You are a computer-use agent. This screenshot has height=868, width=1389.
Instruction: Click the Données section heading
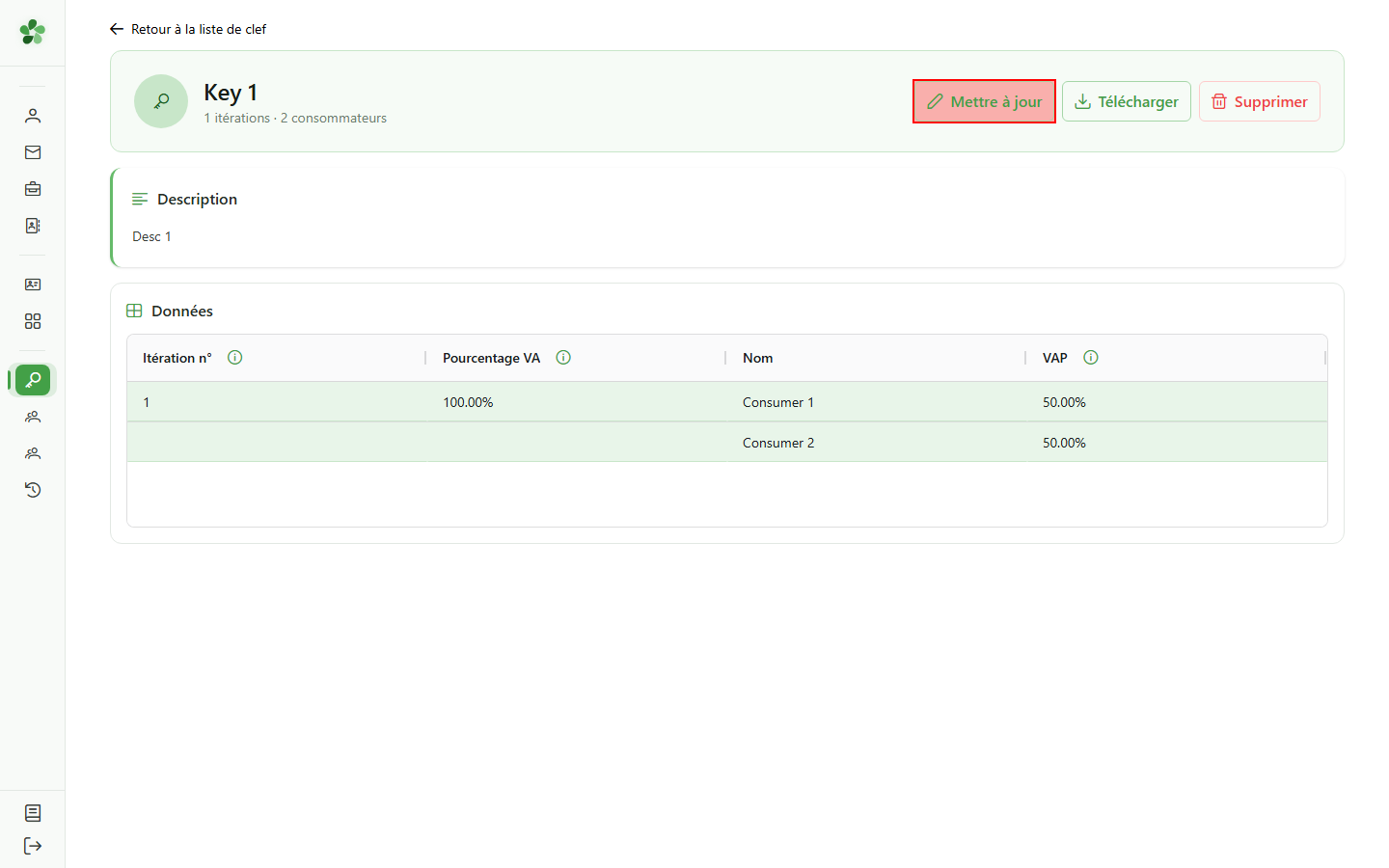(182, 311)
